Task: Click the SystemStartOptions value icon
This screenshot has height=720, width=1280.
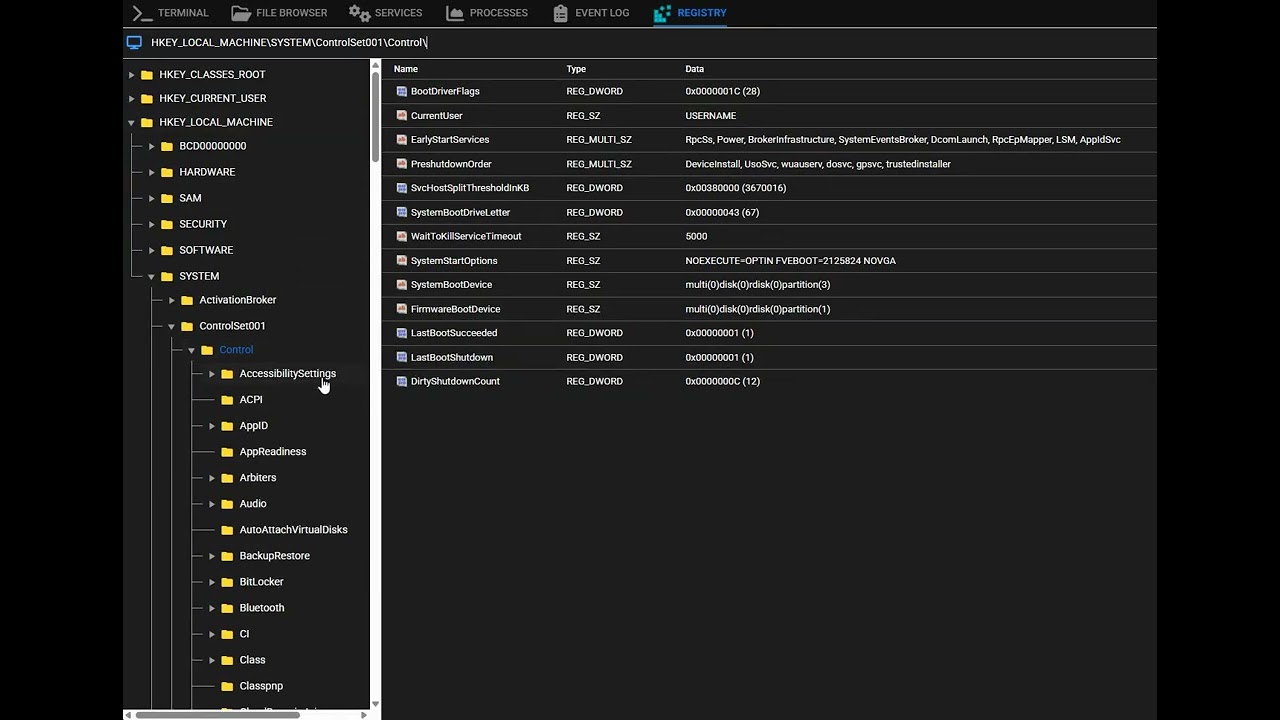Action: click(x=402, y=261)
